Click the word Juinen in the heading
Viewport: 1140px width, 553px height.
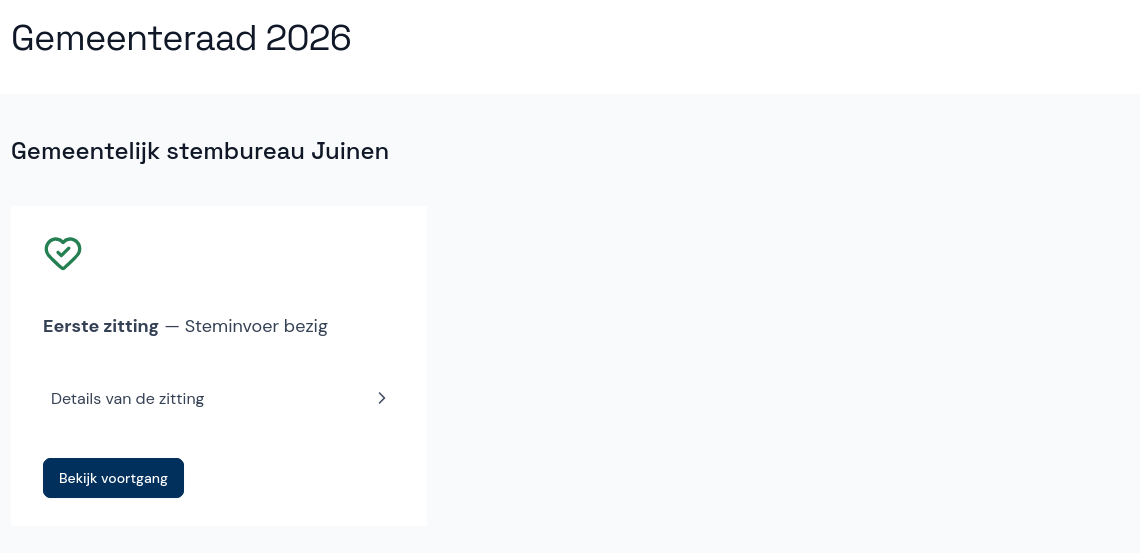pyautogui.click(x=350, y=151)
